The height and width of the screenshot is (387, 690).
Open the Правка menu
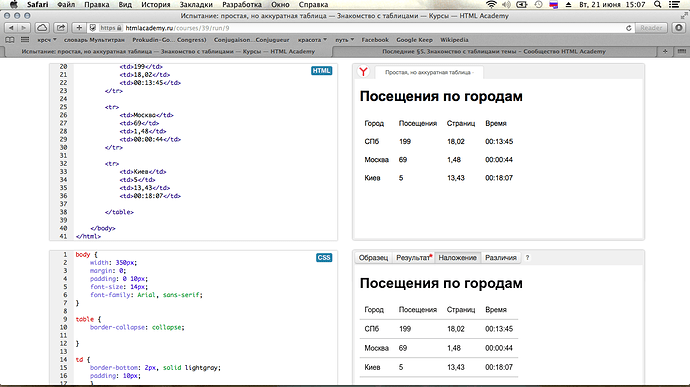97,4
